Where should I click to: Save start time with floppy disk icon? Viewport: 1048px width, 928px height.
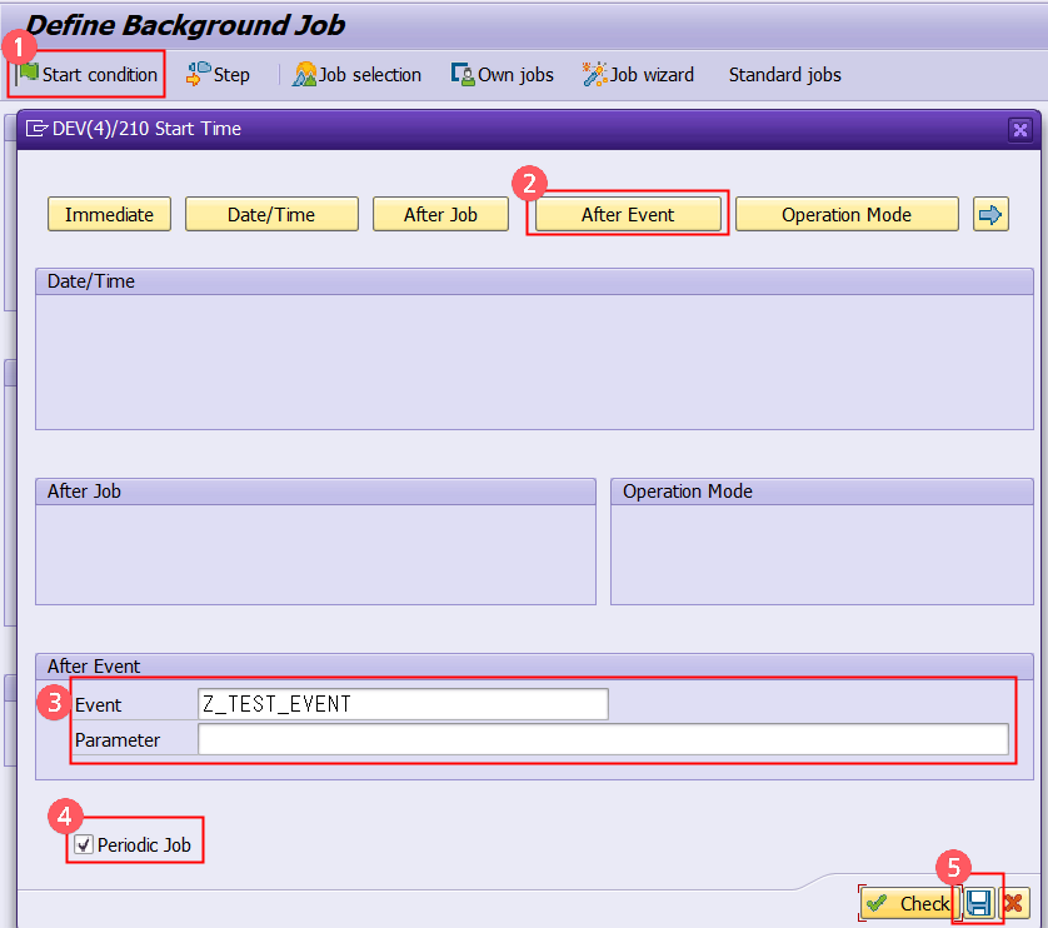tap(979, 903)
